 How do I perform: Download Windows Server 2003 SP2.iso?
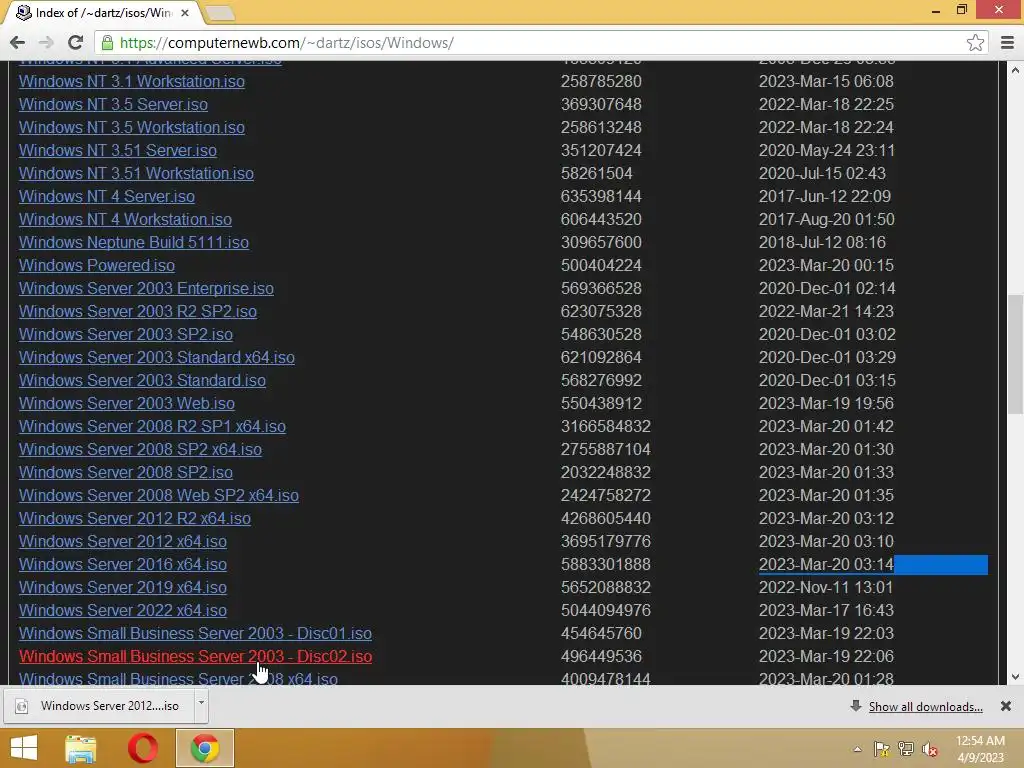click(125, 334)
